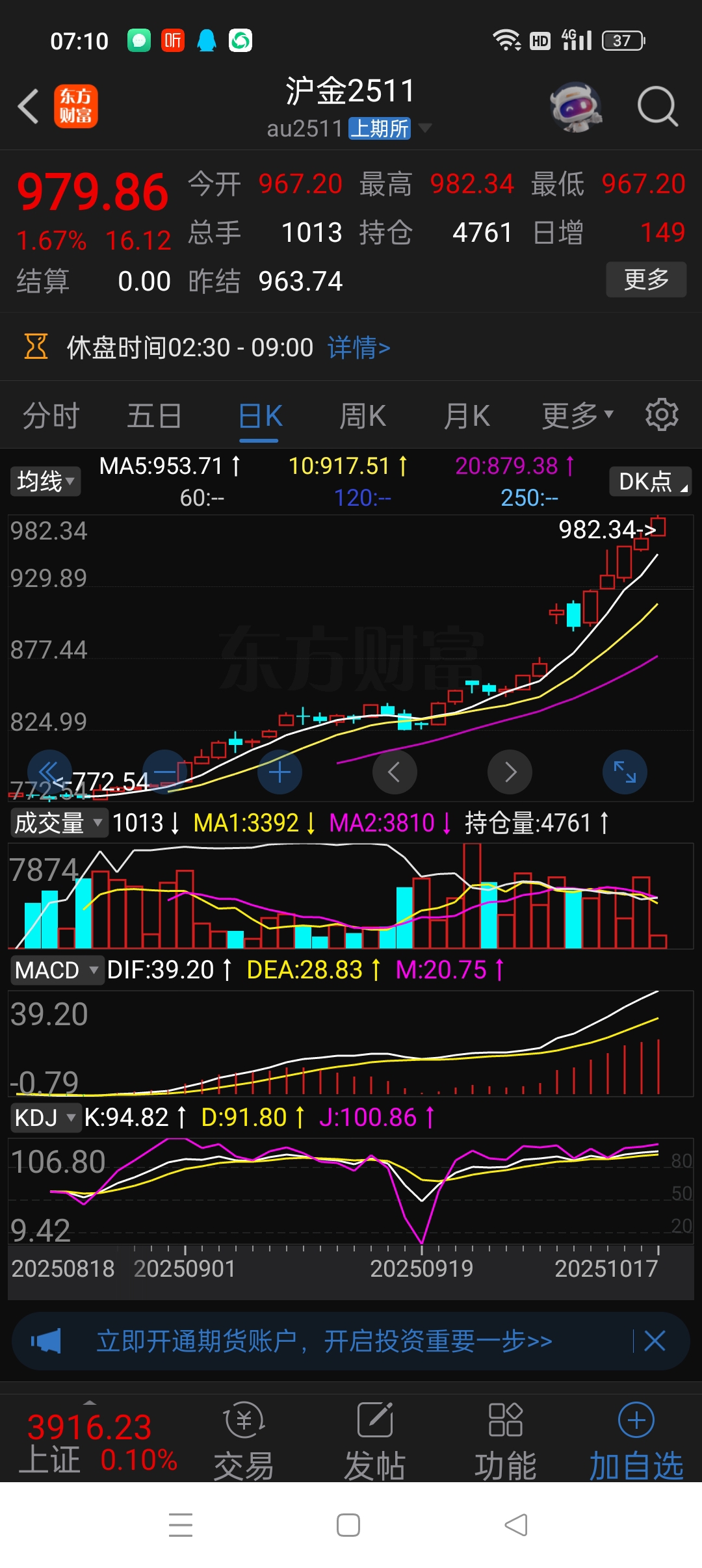Viewport: 702px width, 1568px height.
Task: Open chart settings gear icon
Action: (662, 415)
